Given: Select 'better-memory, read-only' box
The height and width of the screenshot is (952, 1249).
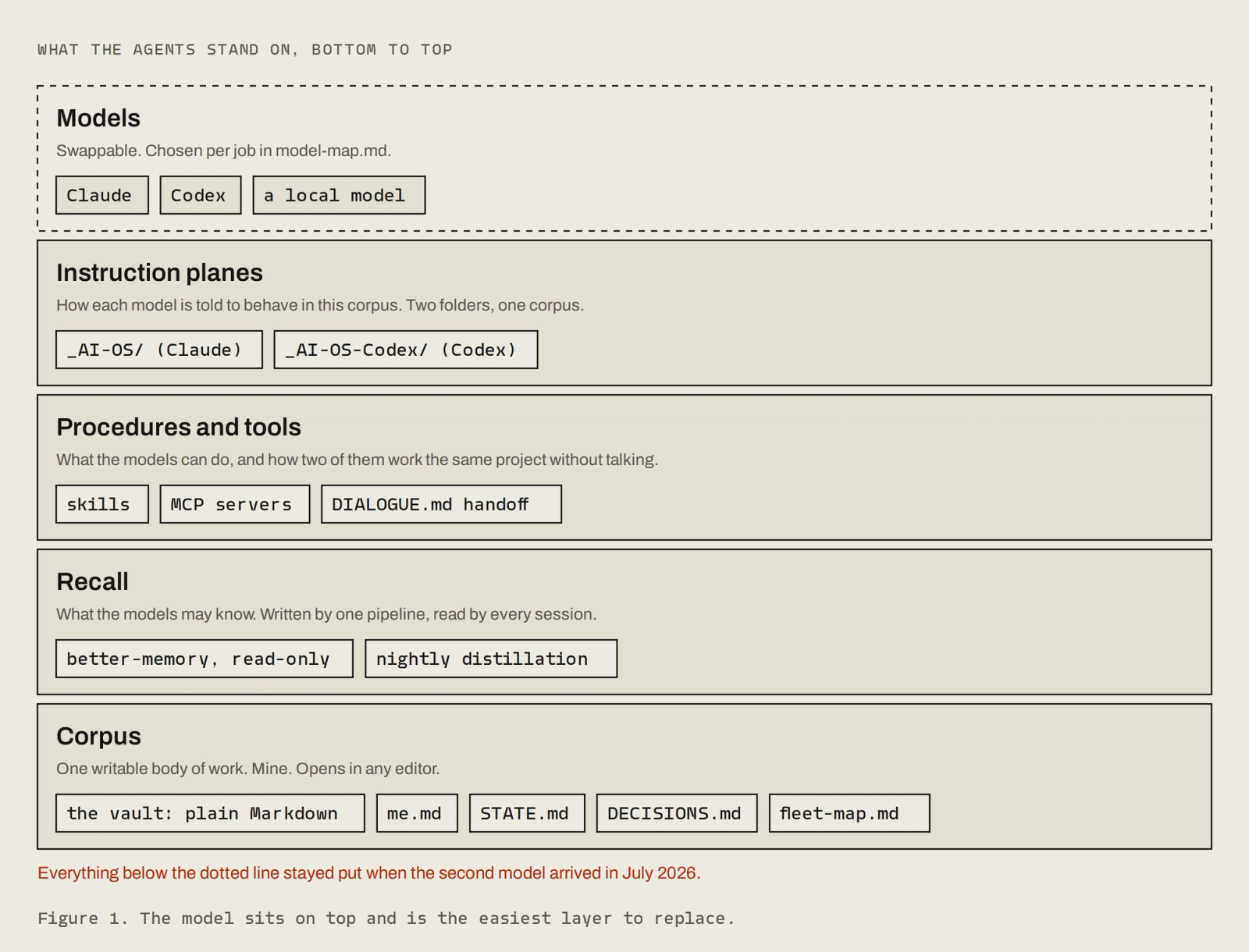Looking at the screenshot, I should click(205, 659).
